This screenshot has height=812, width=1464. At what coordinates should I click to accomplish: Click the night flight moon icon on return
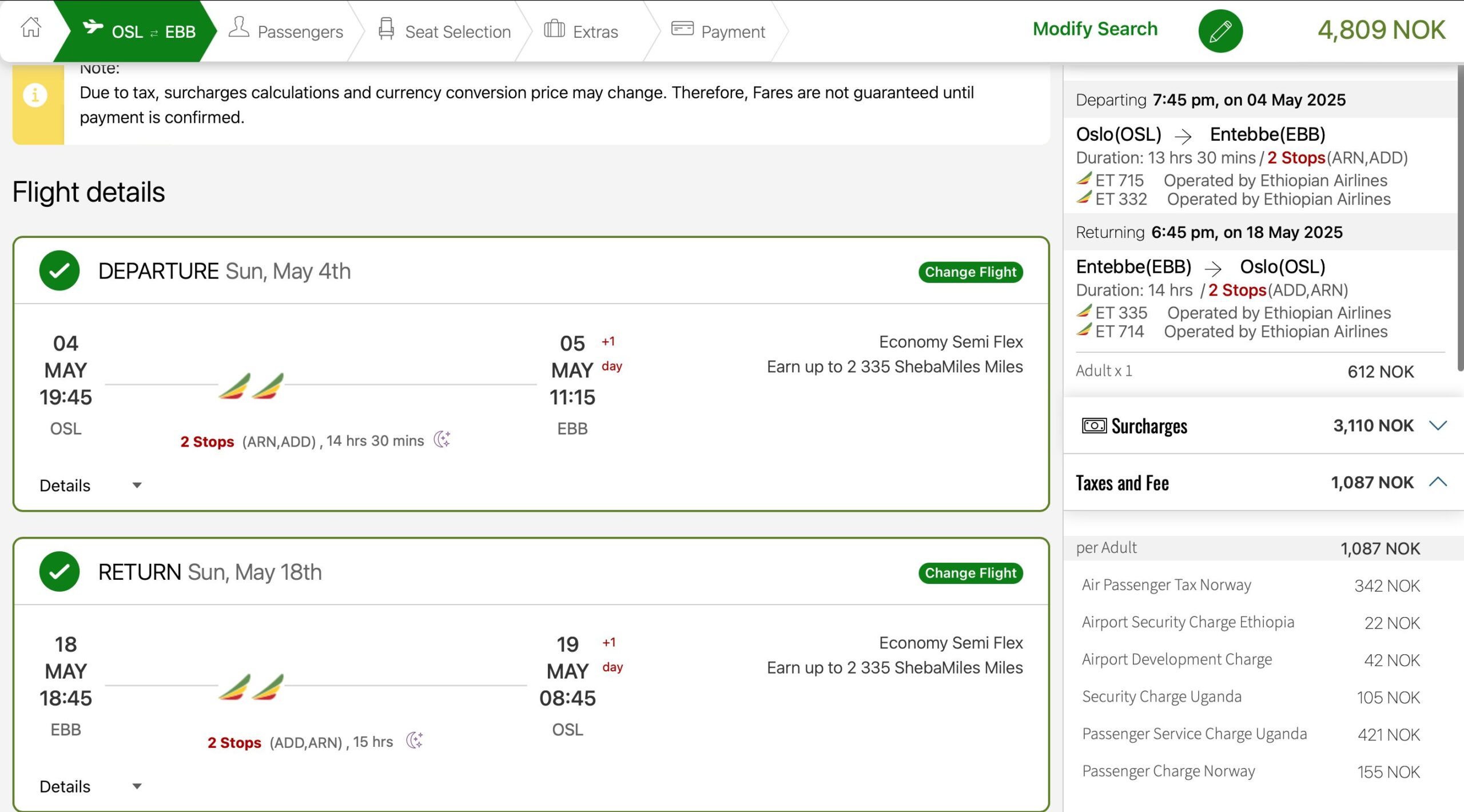pos(415,741)
